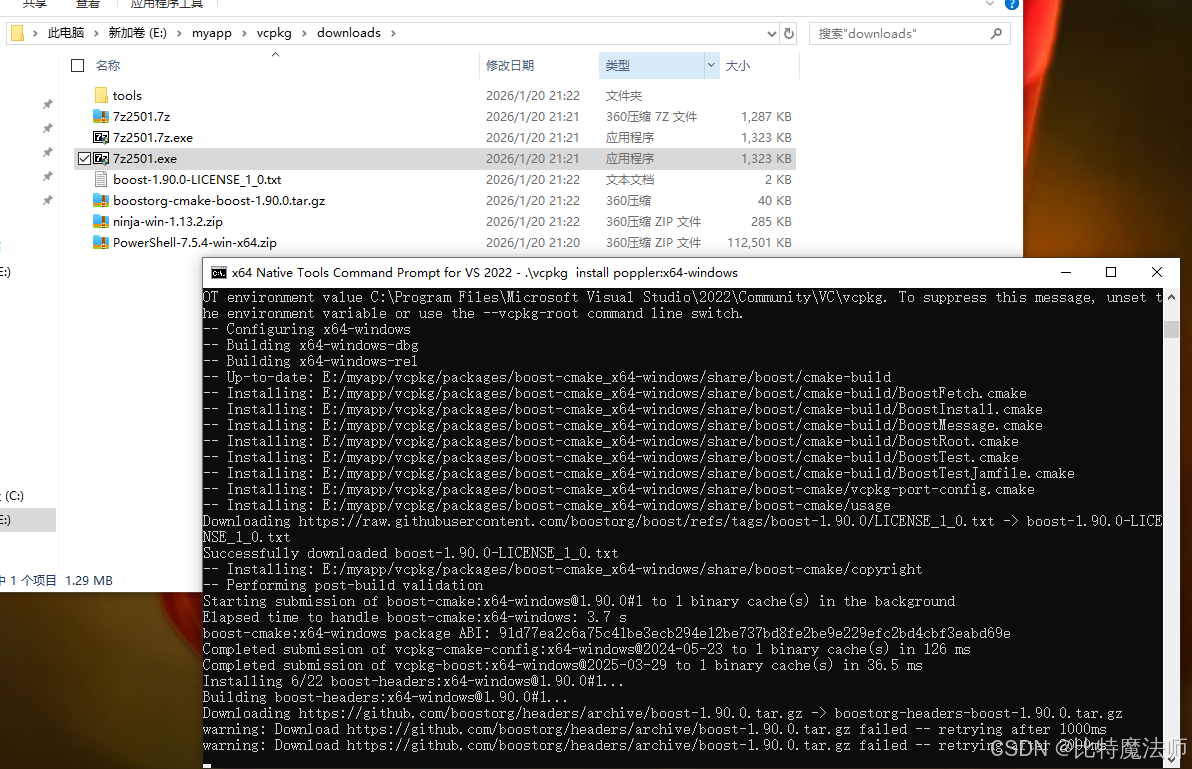Click the console vertical scrollbar thumb
The height and width of the screenshot is (769, 1192).
[x=1171, y=329]
